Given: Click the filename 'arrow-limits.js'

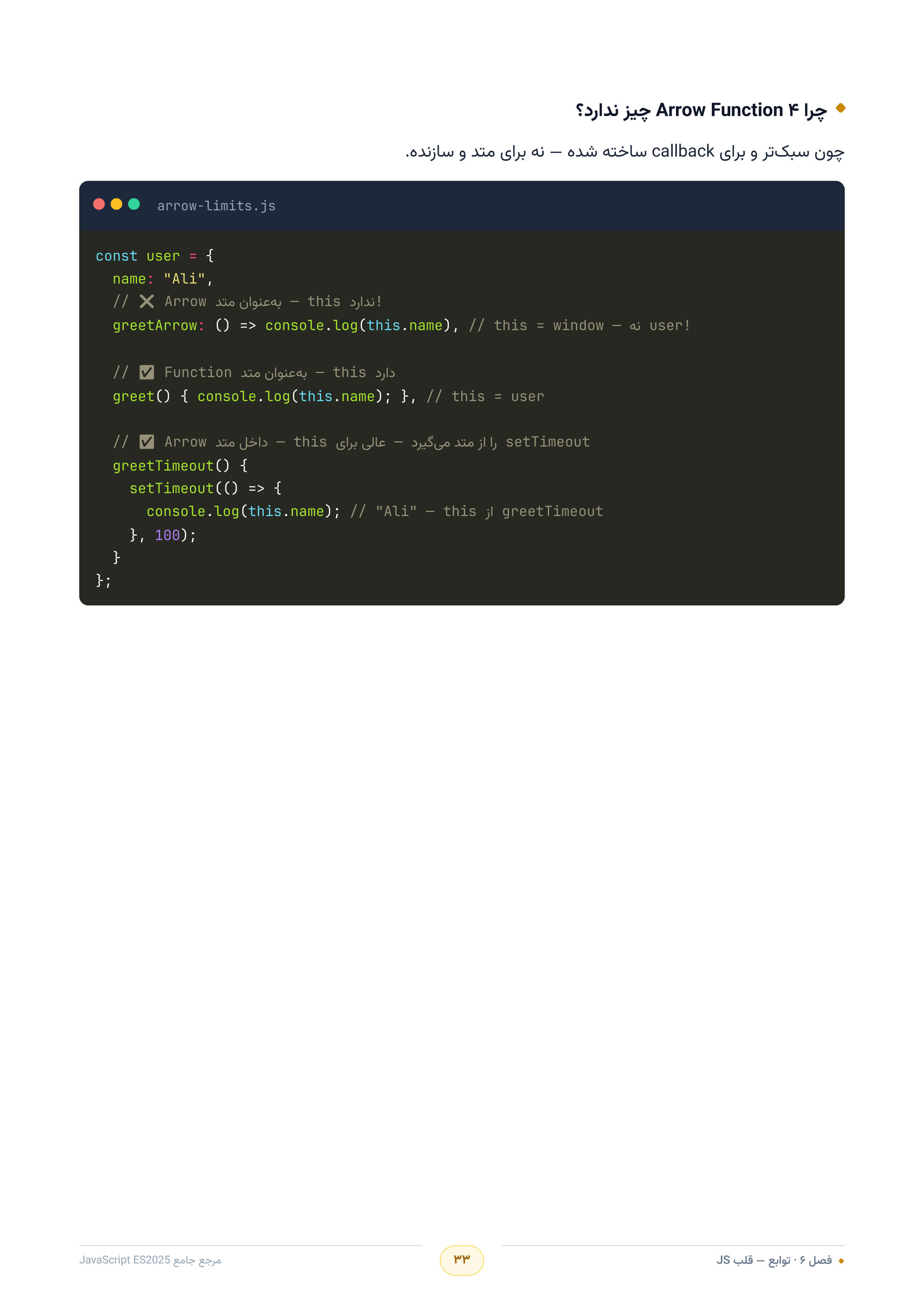Looking at the screenshot, I should 216,205.
